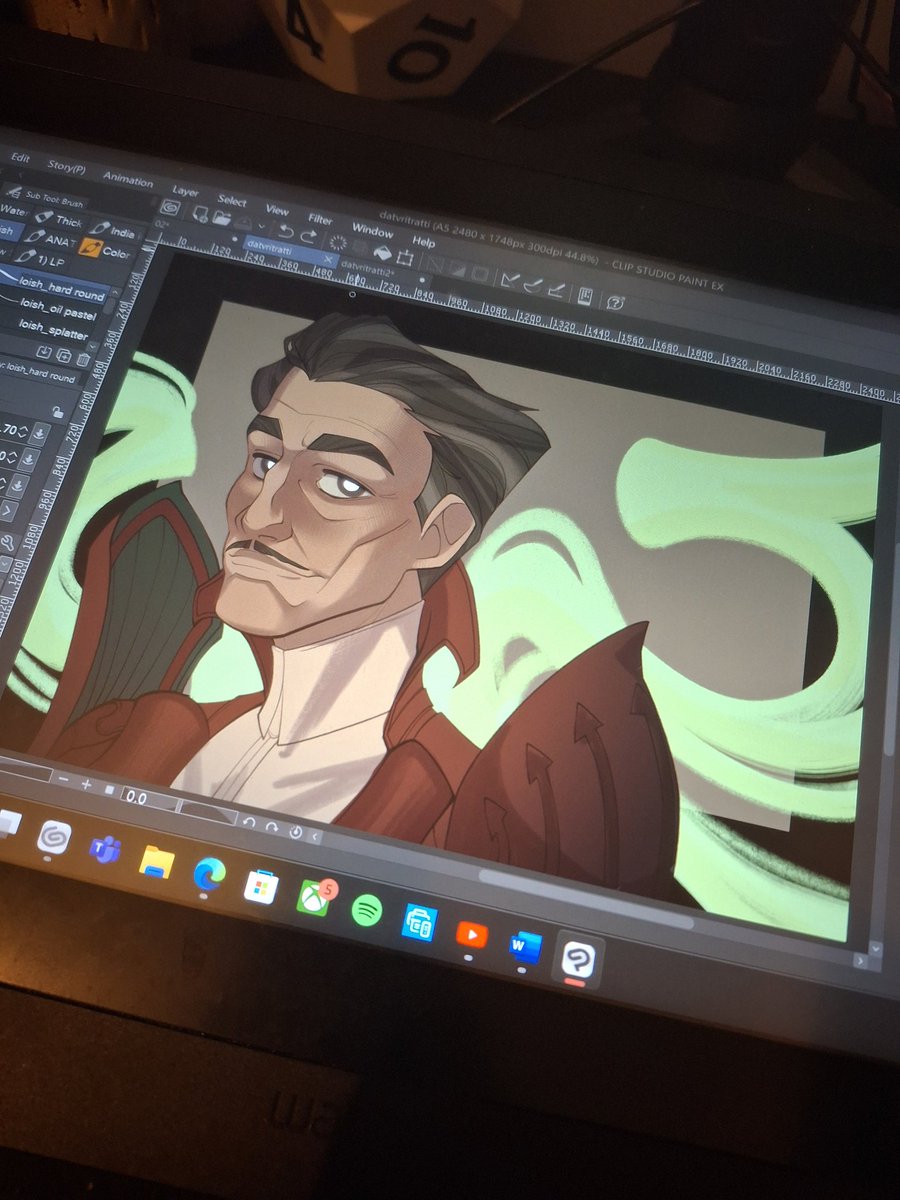Viewport: 900px width, 1200px height.
Task: Rotate canvas left icon below canvas
Action: [x=249, y=822]
